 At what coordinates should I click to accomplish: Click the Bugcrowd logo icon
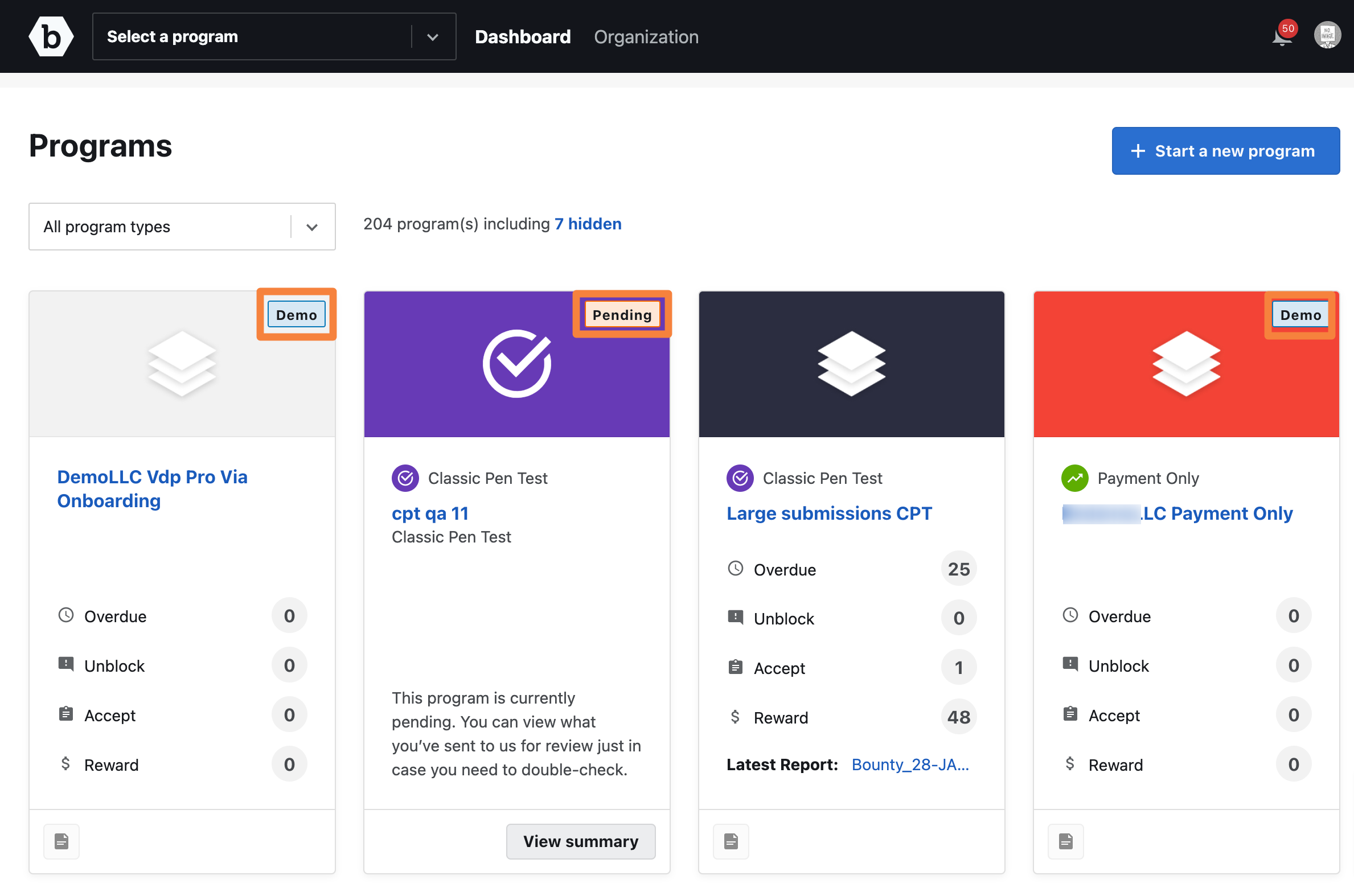tap(51, 36)
